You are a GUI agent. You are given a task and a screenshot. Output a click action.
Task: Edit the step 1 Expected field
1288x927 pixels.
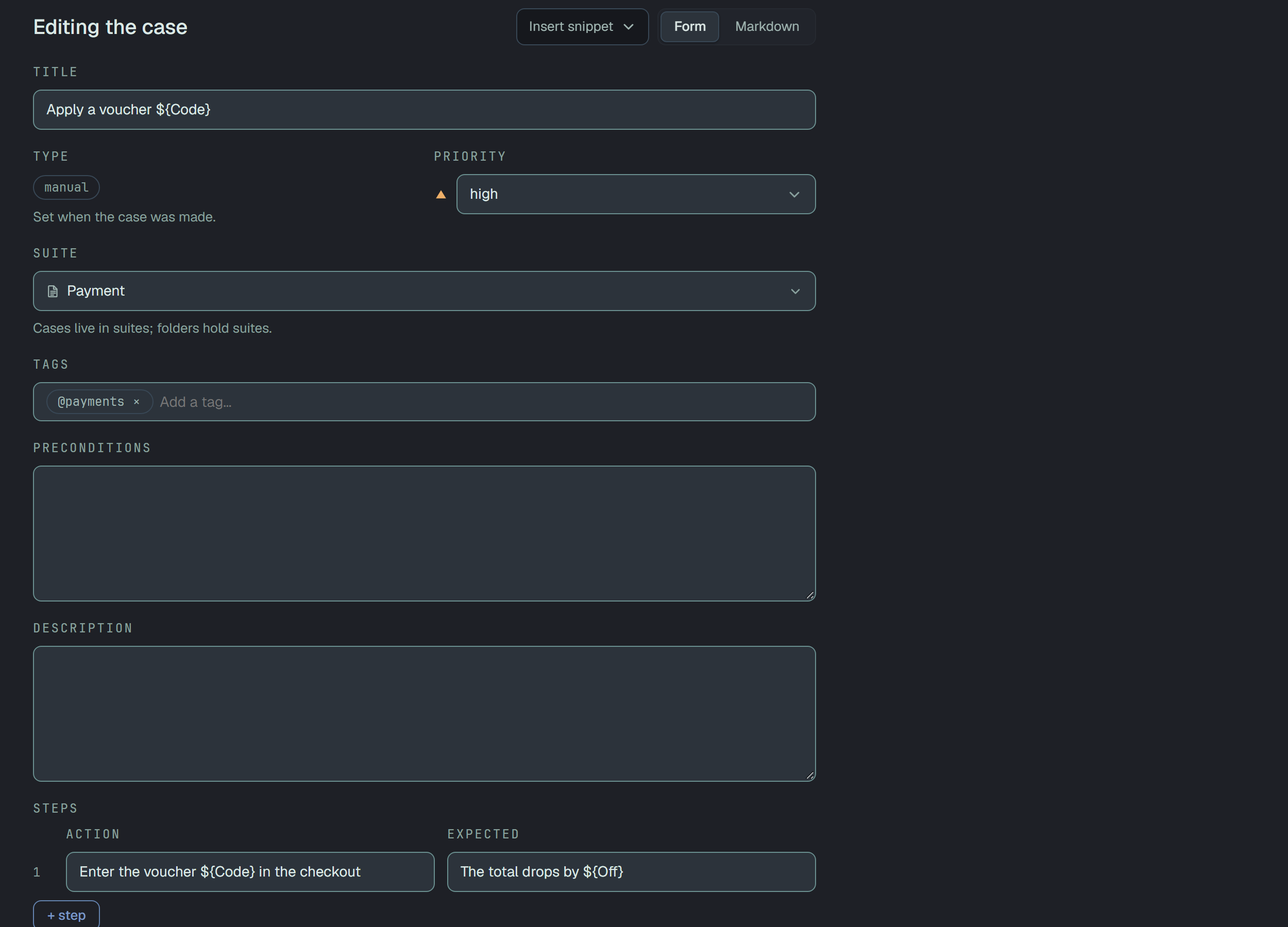click(x=631, y=872)
